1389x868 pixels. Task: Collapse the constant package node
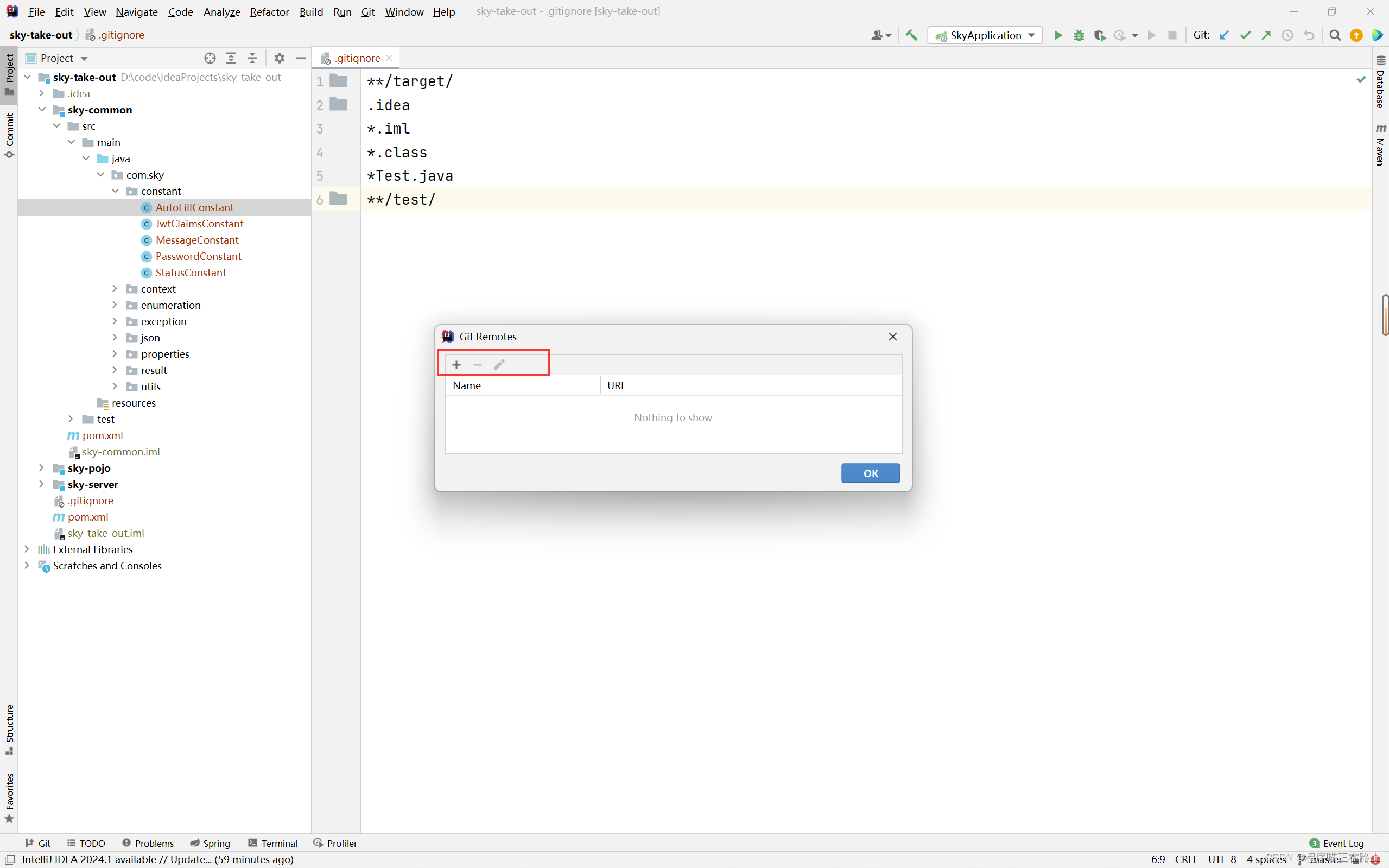115,191
